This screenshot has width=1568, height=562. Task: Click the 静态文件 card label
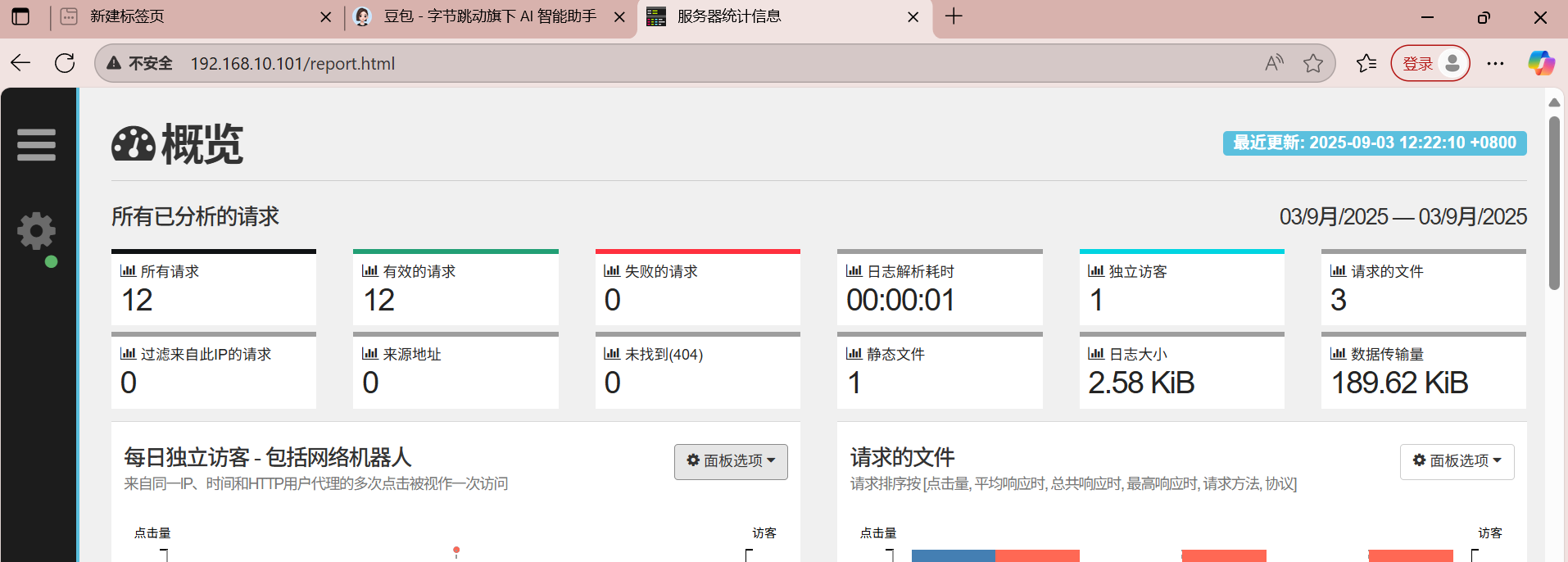[x=895, y=354]
